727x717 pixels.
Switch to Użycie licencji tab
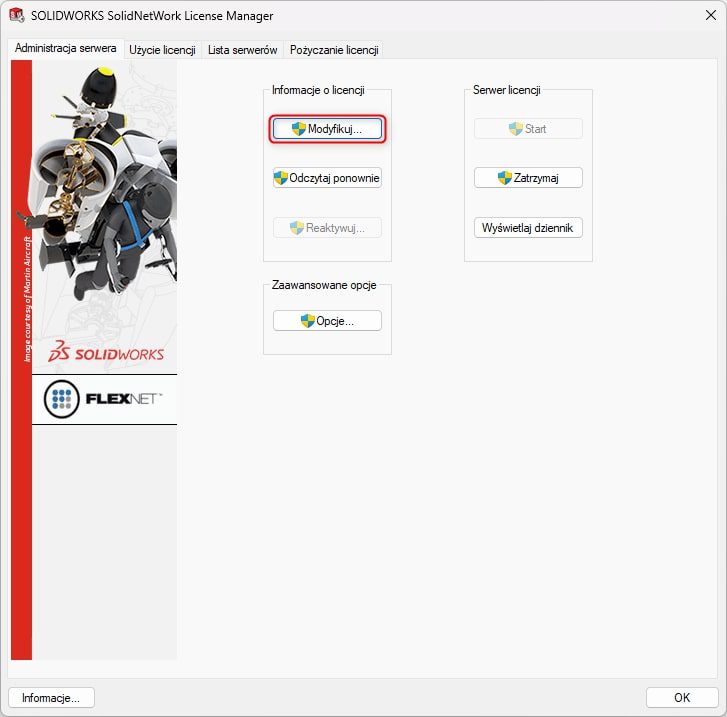point(162,50)
